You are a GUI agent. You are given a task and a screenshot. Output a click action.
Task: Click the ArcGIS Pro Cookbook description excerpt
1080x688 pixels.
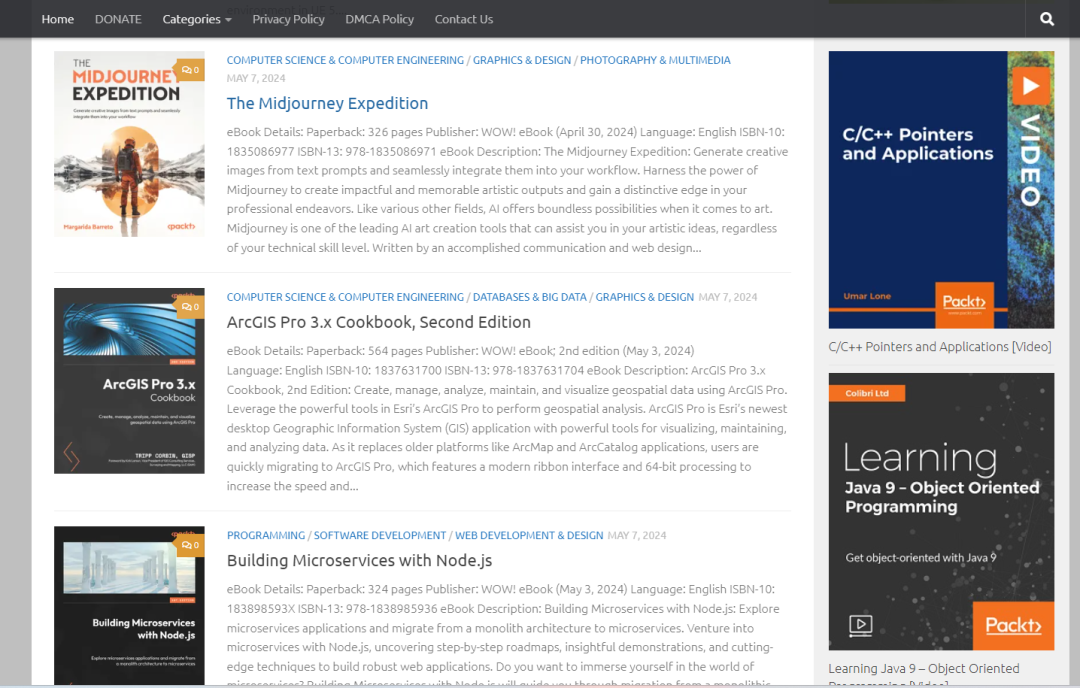coord(508,418)
